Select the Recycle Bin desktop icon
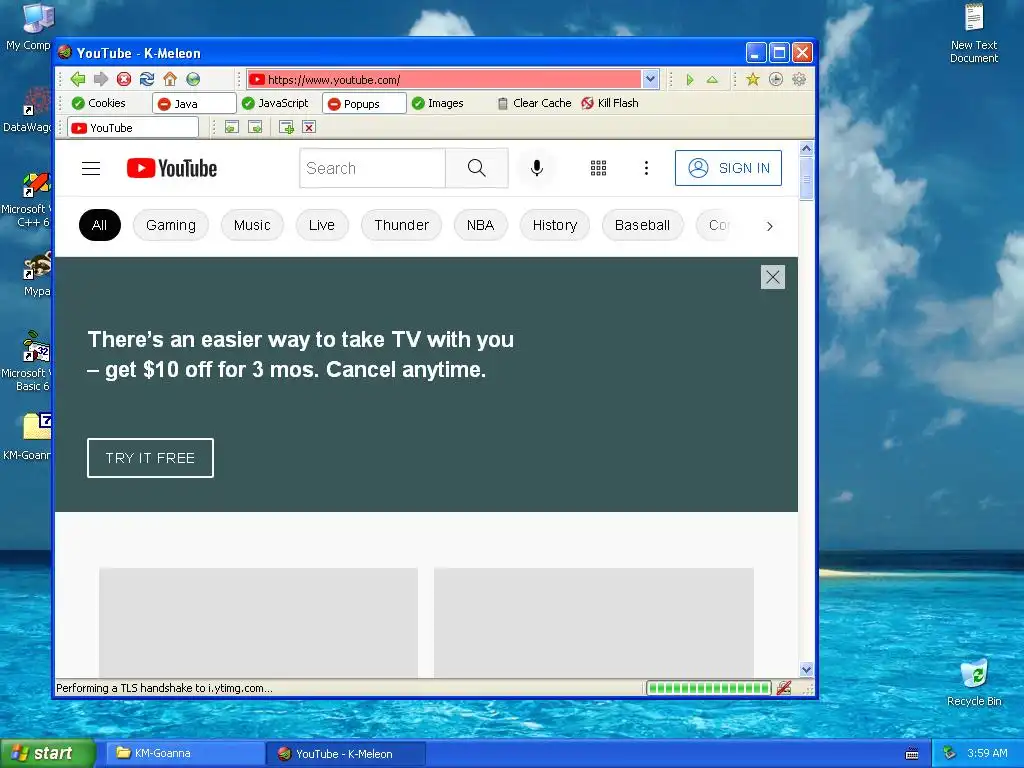Screen dimensions: 1024x768 click(x=974, y=682)
